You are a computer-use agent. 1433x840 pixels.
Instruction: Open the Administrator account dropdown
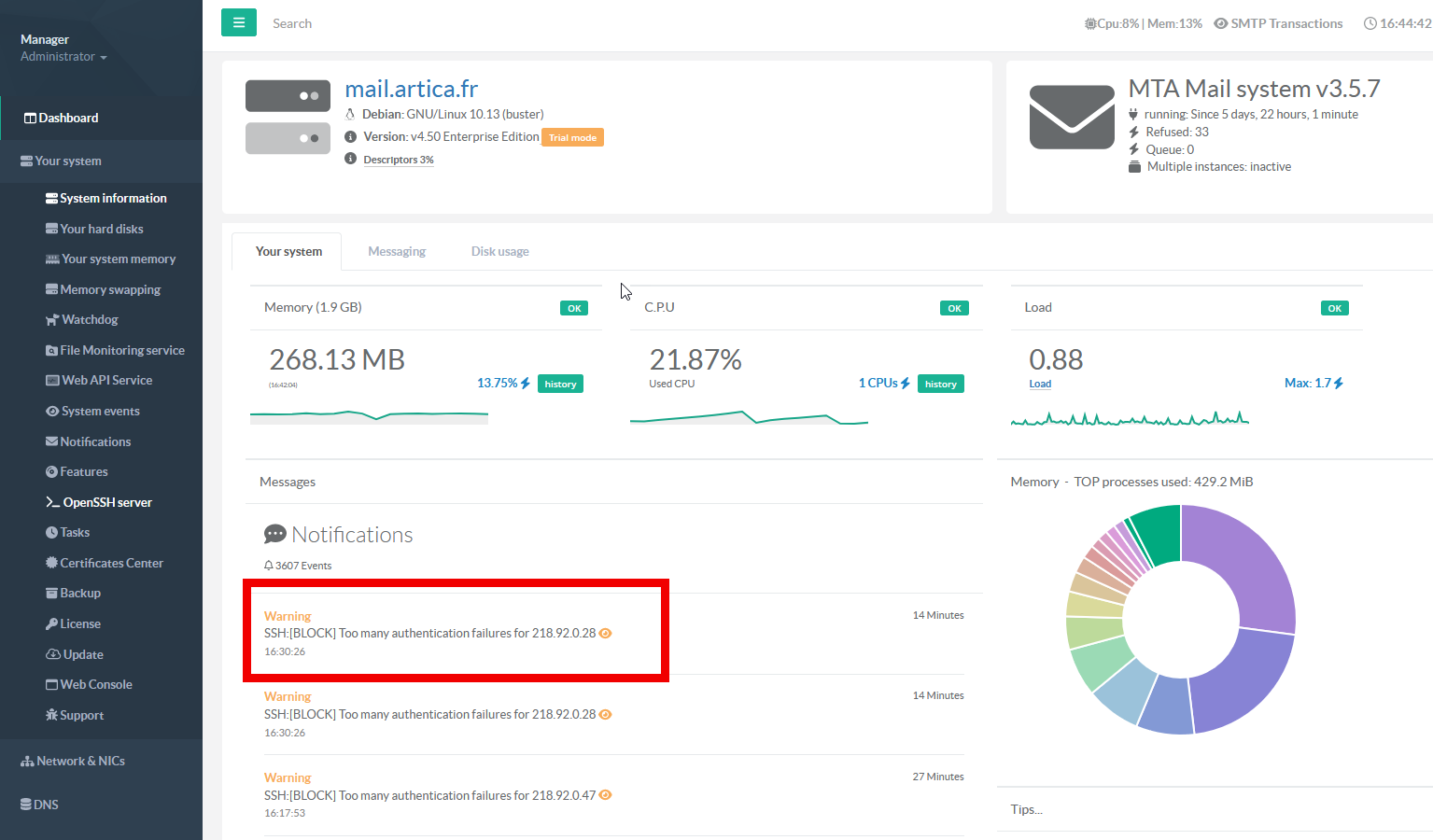(63, 57)
